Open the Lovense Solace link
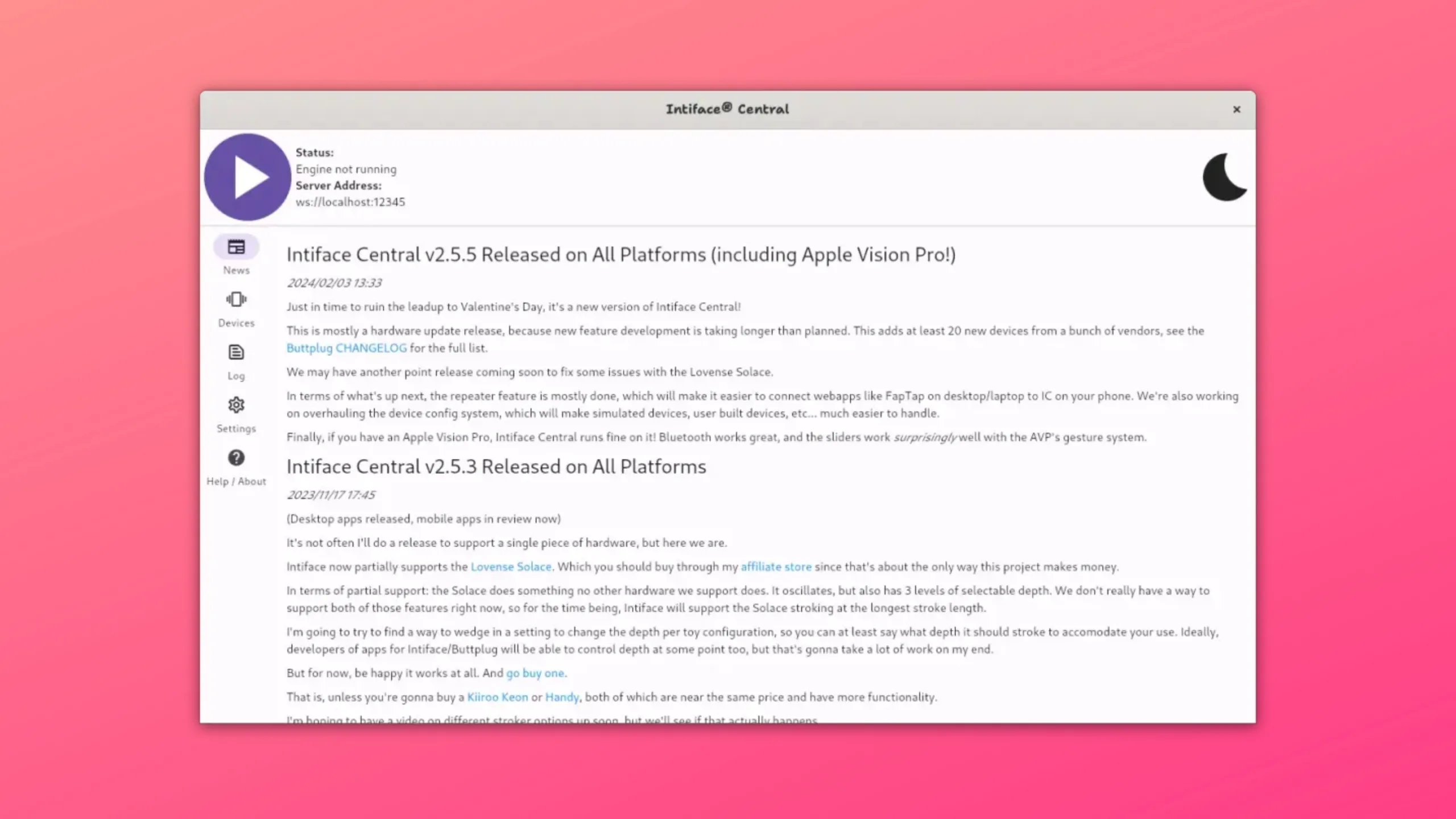The image size is (1456, 819). click(x=511, y=566)
